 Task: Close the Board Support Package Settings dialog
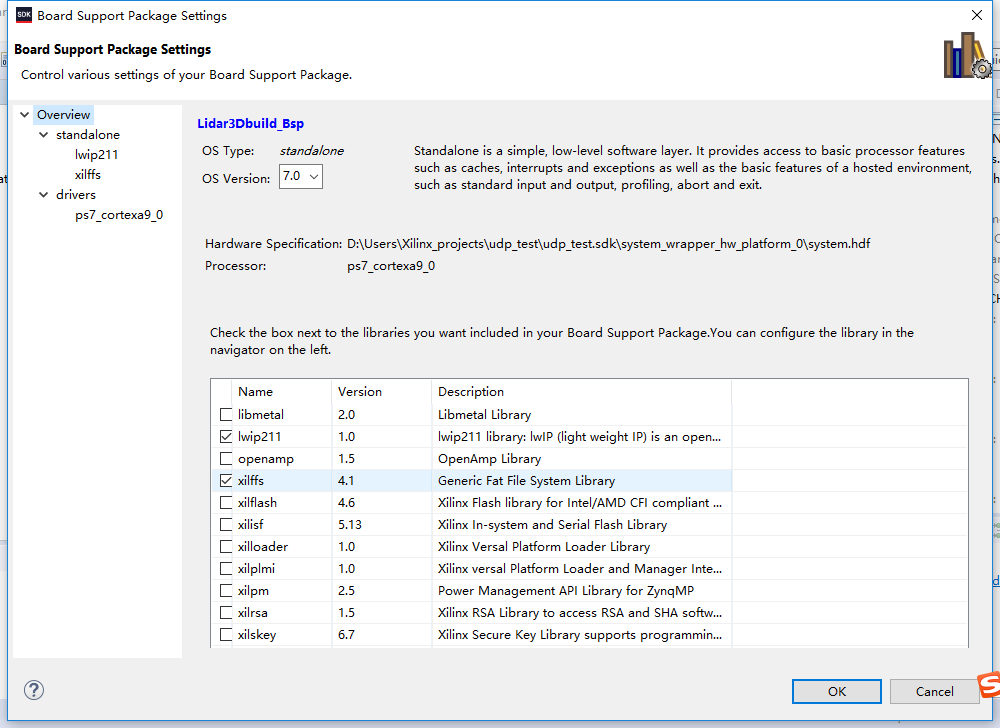coord(976,15)
